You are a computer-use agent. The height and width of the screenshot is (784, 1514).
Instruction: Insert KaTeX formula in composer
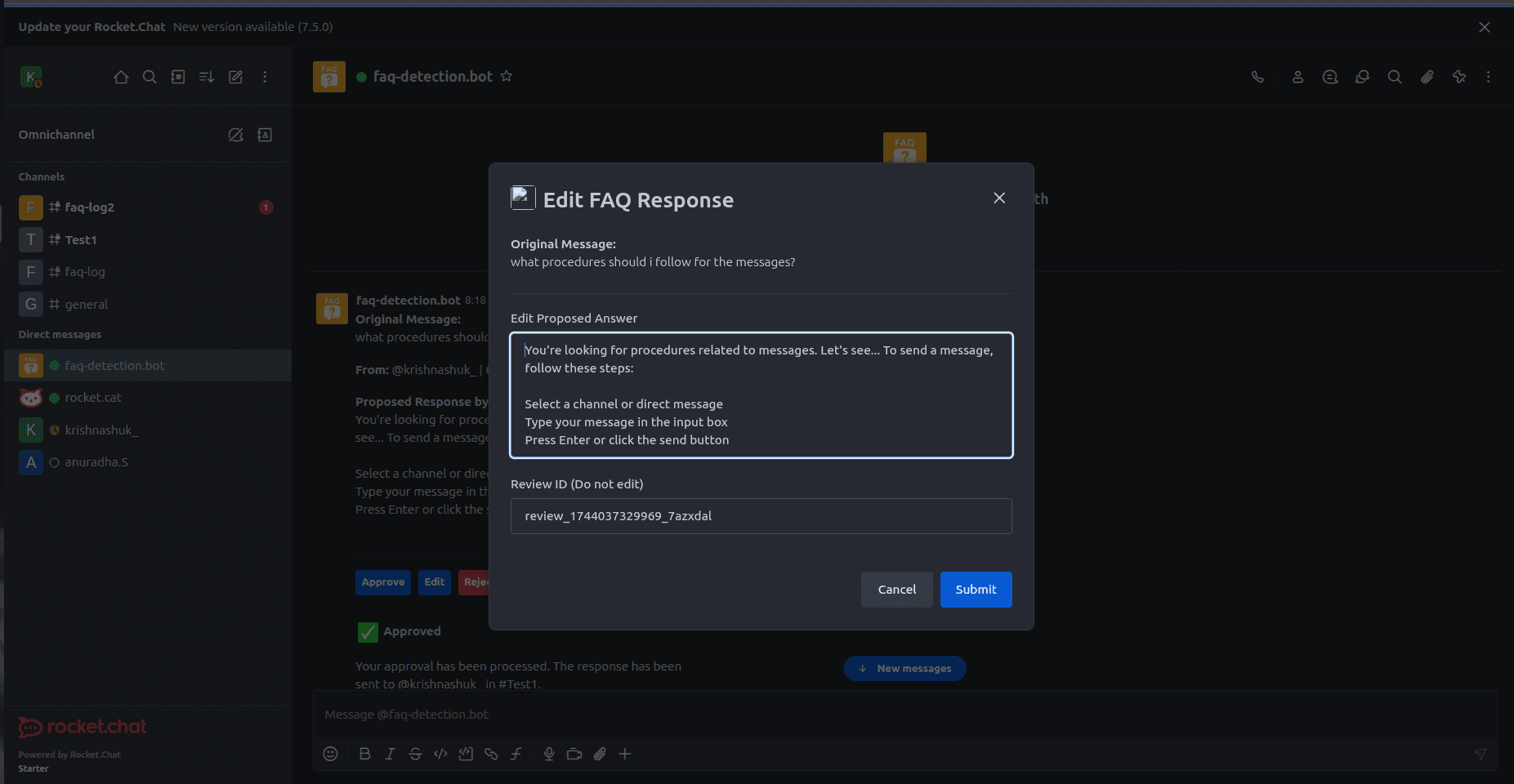pos(516,754)
